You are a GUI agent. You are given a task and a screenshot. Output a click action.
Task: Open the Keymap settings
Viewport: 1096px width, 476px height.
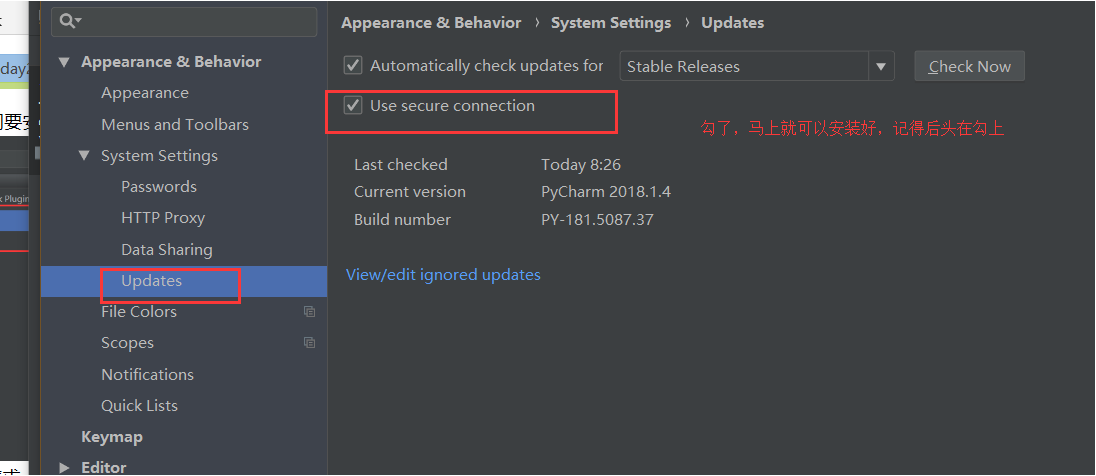(112, 437)
